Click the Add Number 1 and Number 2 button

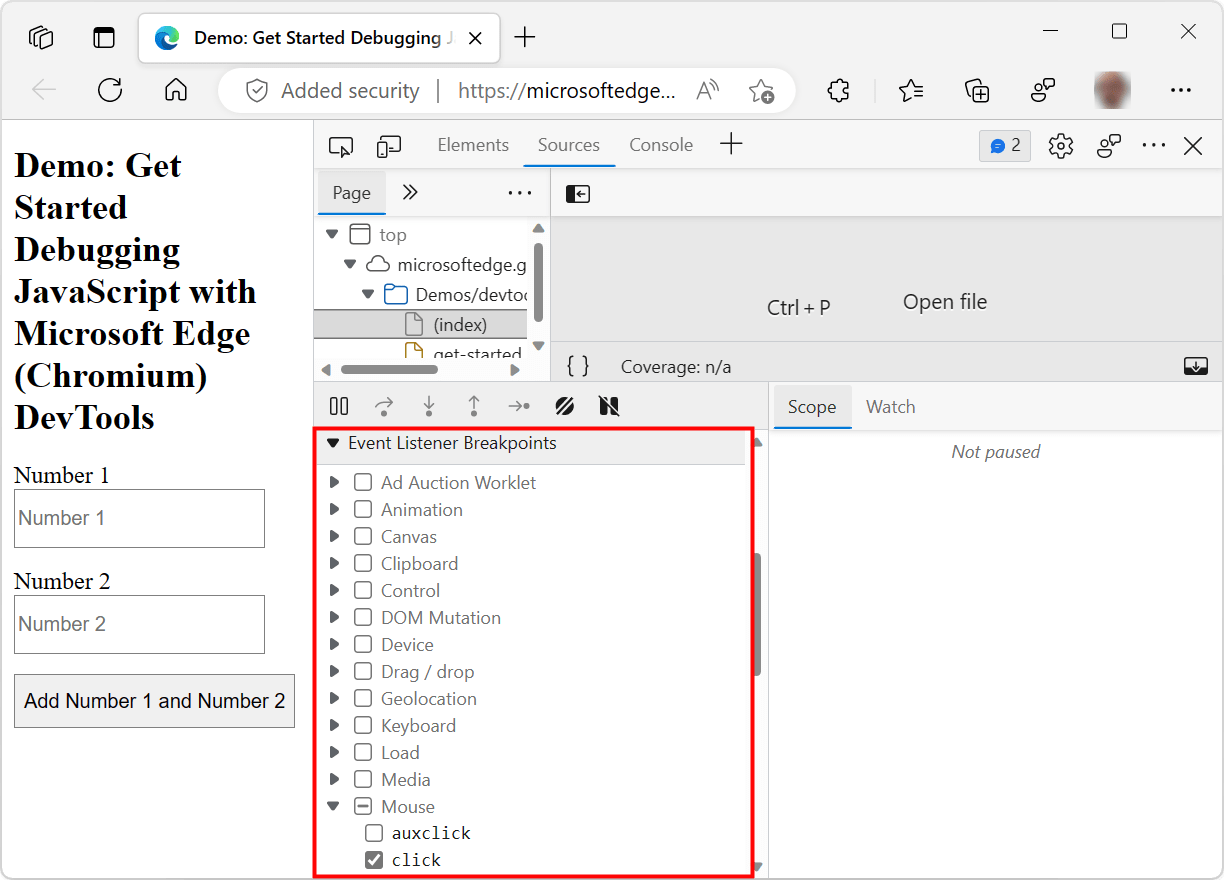154,701
